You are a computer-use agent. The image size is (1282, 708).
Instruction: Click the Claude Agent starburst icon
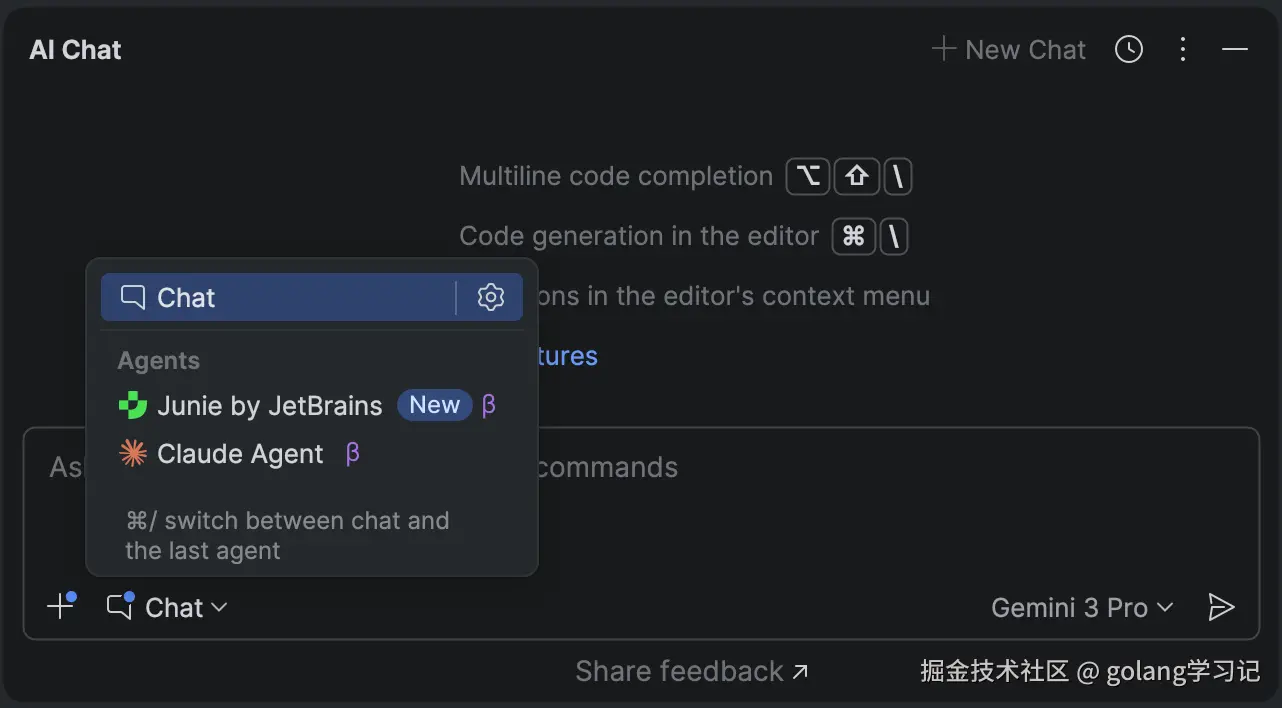[132, 454]
